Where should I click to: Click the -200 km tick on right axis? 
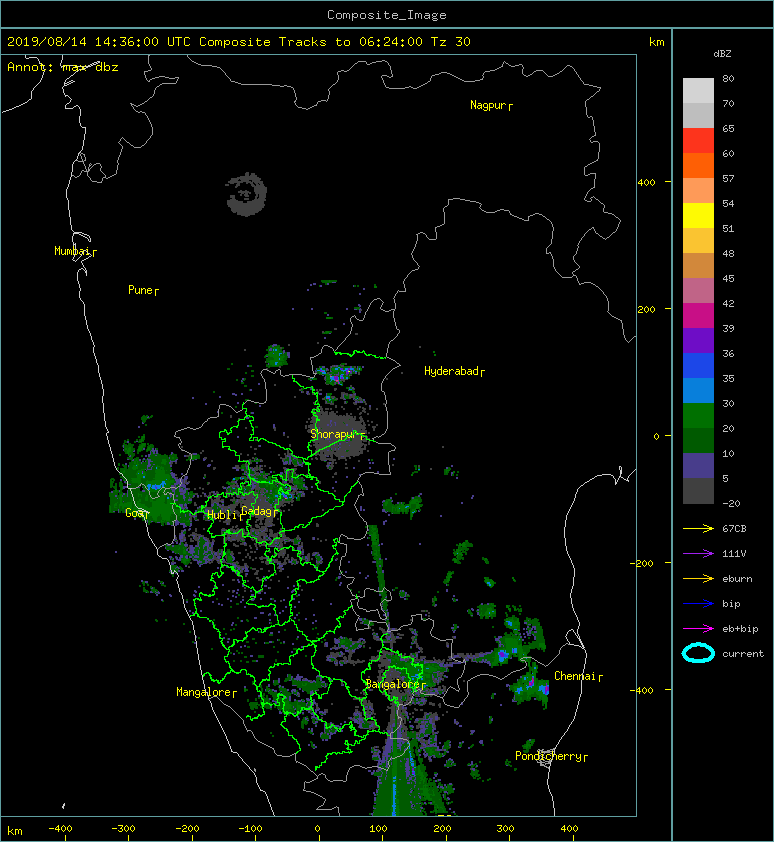(x=642, y=563)
